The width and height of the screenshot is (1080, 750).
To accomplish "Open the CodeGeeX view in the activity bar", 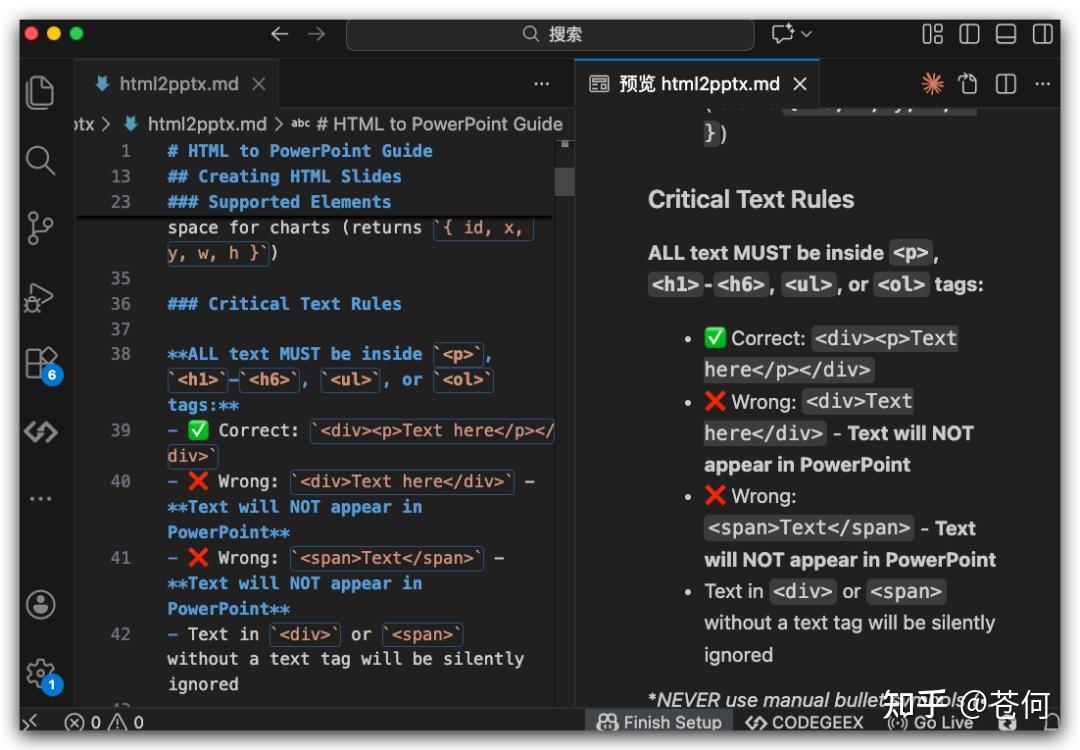I will click(41, 432).
